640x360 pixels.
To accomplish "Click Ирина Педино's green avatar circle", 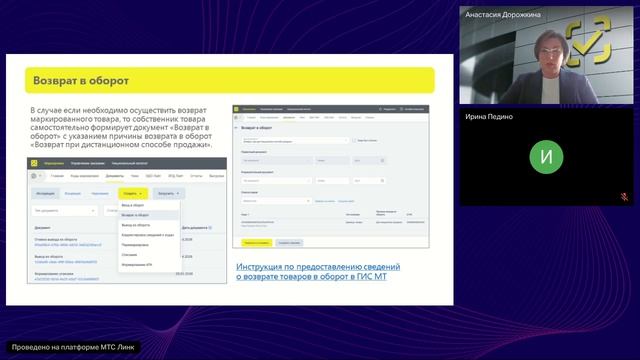I will coord(546,157).
